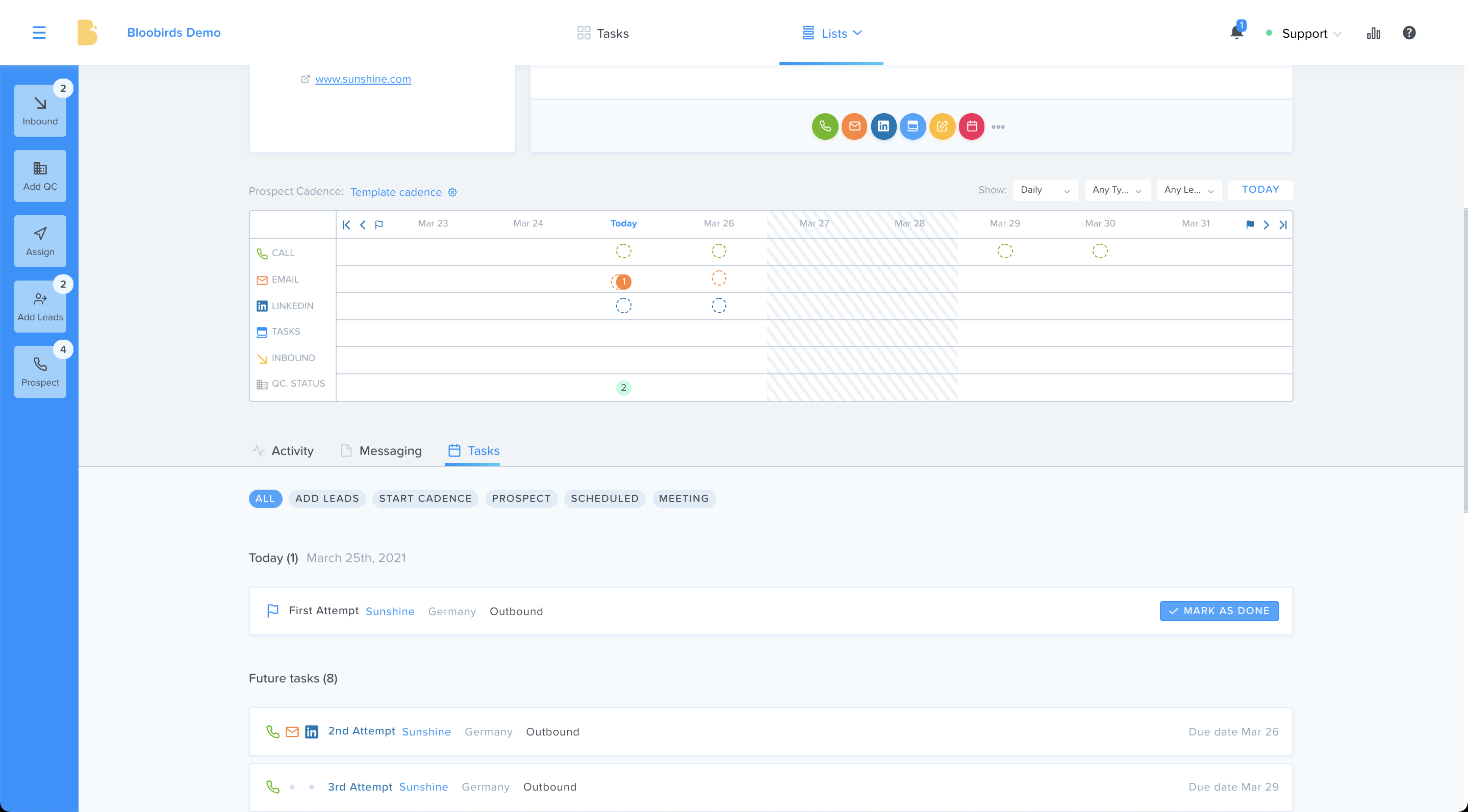Go to next cadence dates
The height and width of the screenshot is (812, 1468).
pos(1266,224)
